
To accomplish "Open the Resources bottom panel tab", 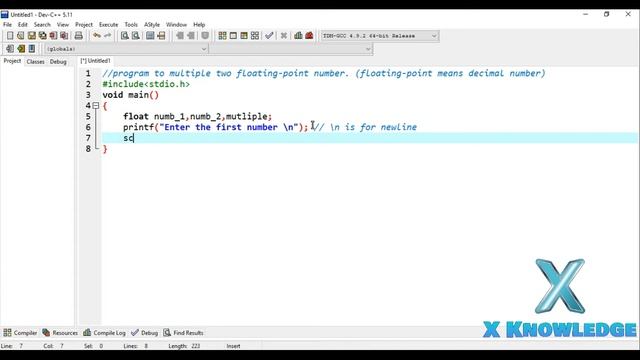I will pos(60,333).
